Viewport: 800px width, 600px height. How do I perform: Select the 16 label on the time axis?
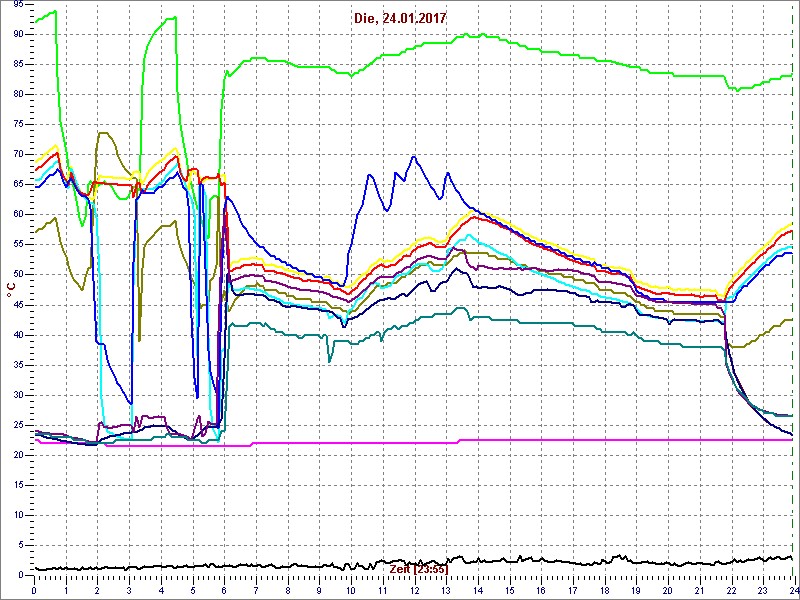point(541,589)
